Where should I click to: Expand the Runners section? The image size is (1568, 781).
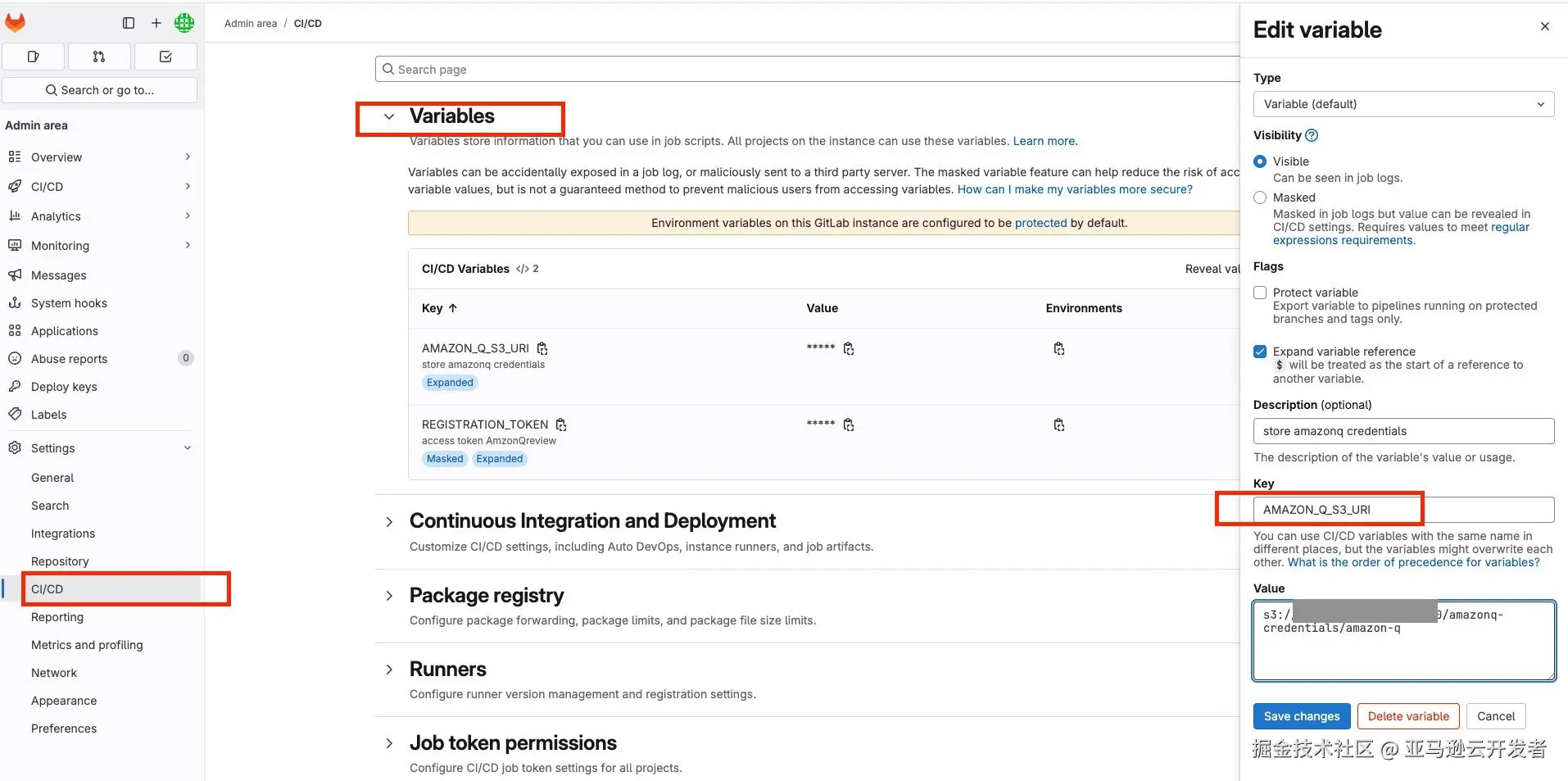coord(389,670)
